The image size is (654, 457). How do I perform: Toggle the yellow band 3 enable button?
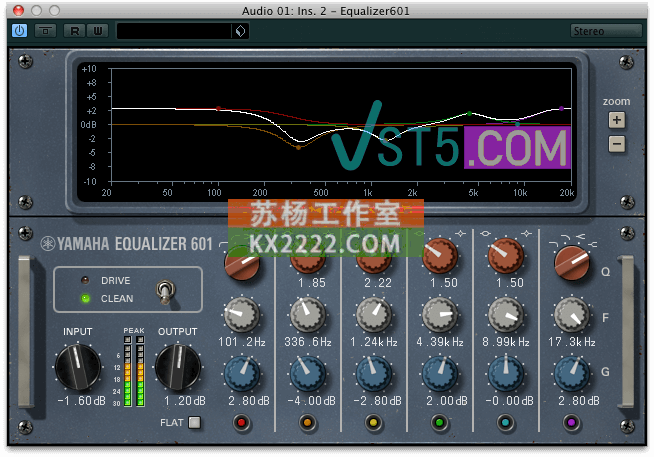click(x=373, y=422)
